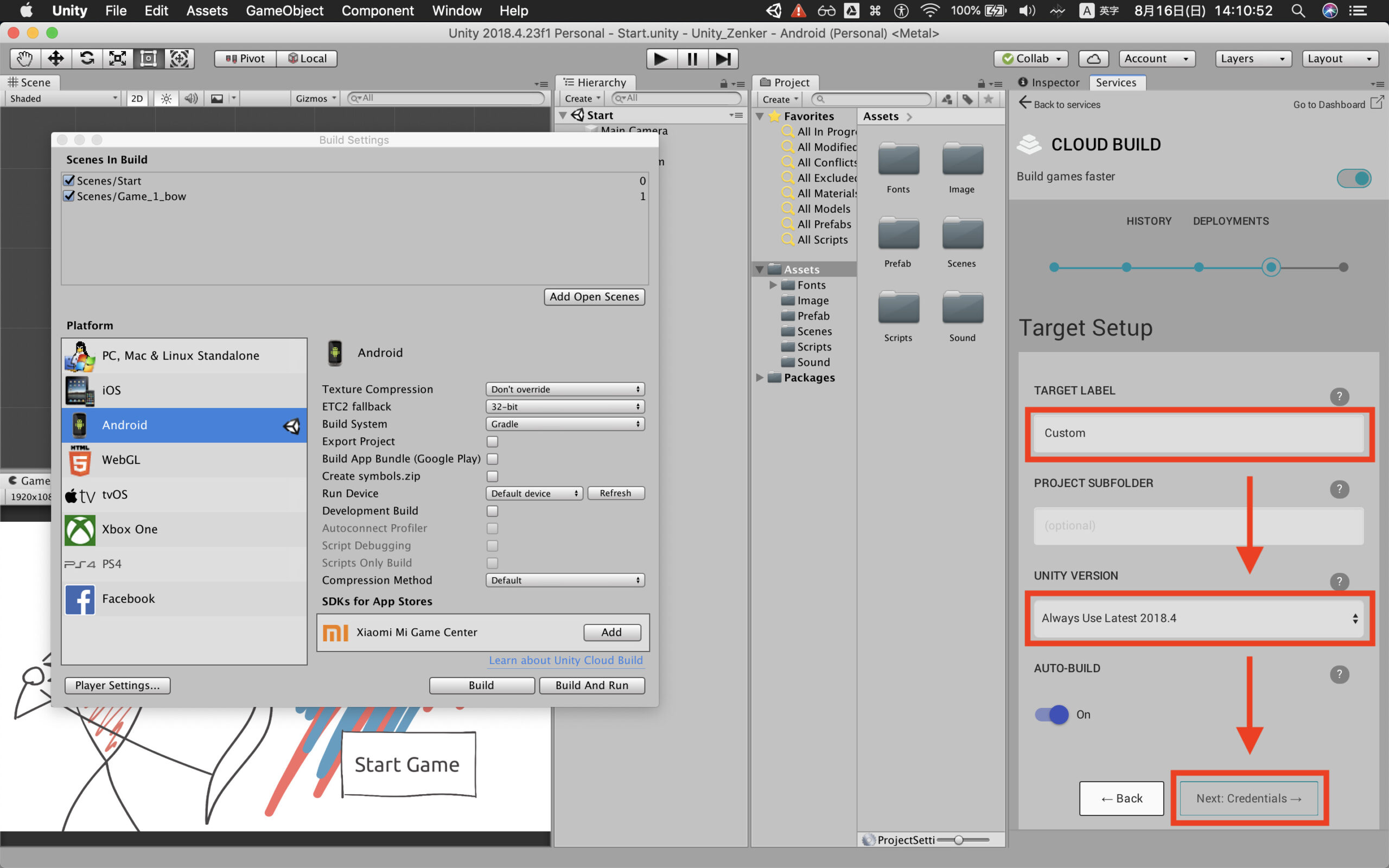The width and height of the screenshot is (1389, 868).
Task: Select the Move tool
Action: coord(56,59)
